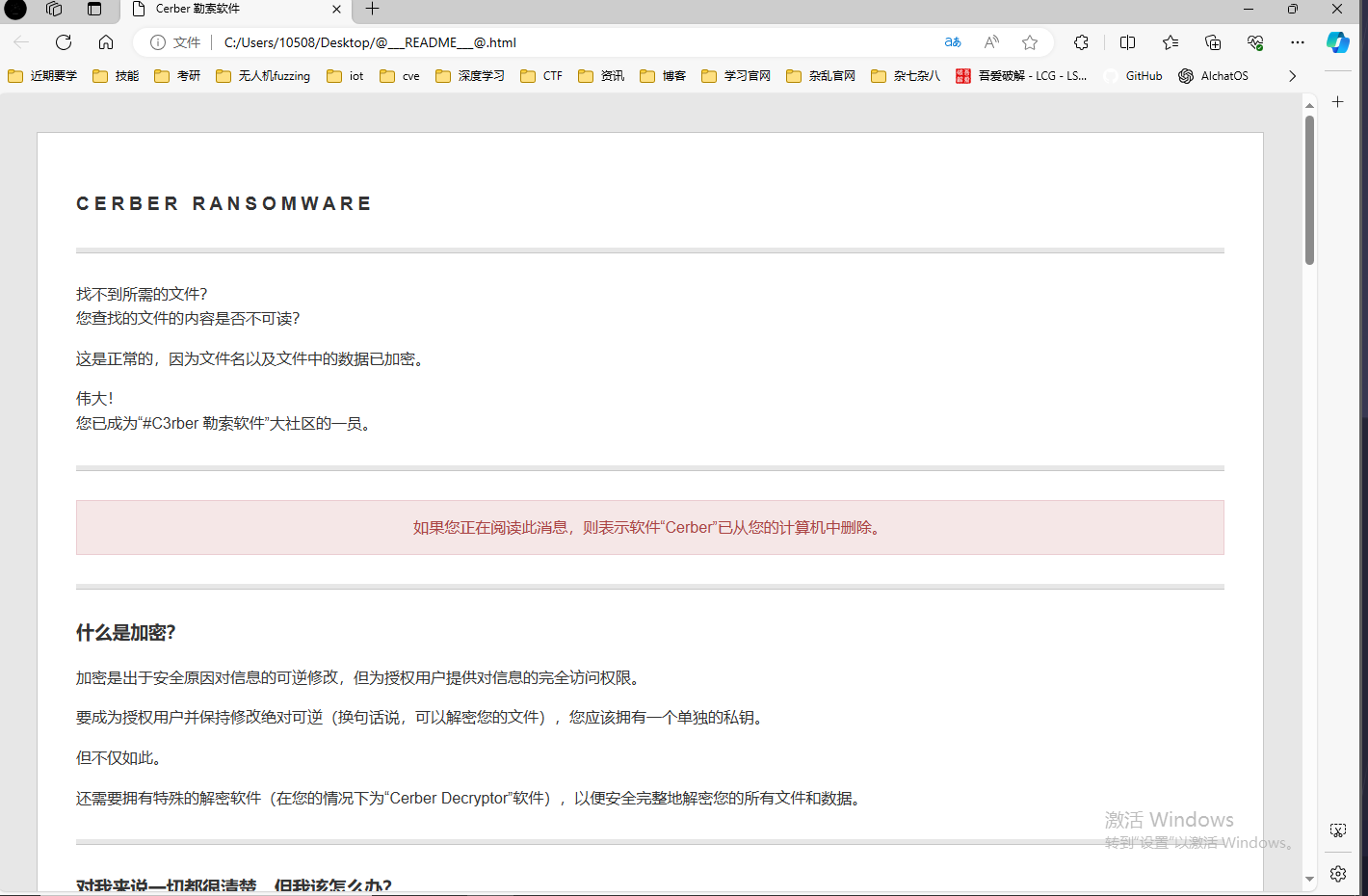Open the 深度学习 bookmarks folder
1368x896 pixels.
[470, 76]
